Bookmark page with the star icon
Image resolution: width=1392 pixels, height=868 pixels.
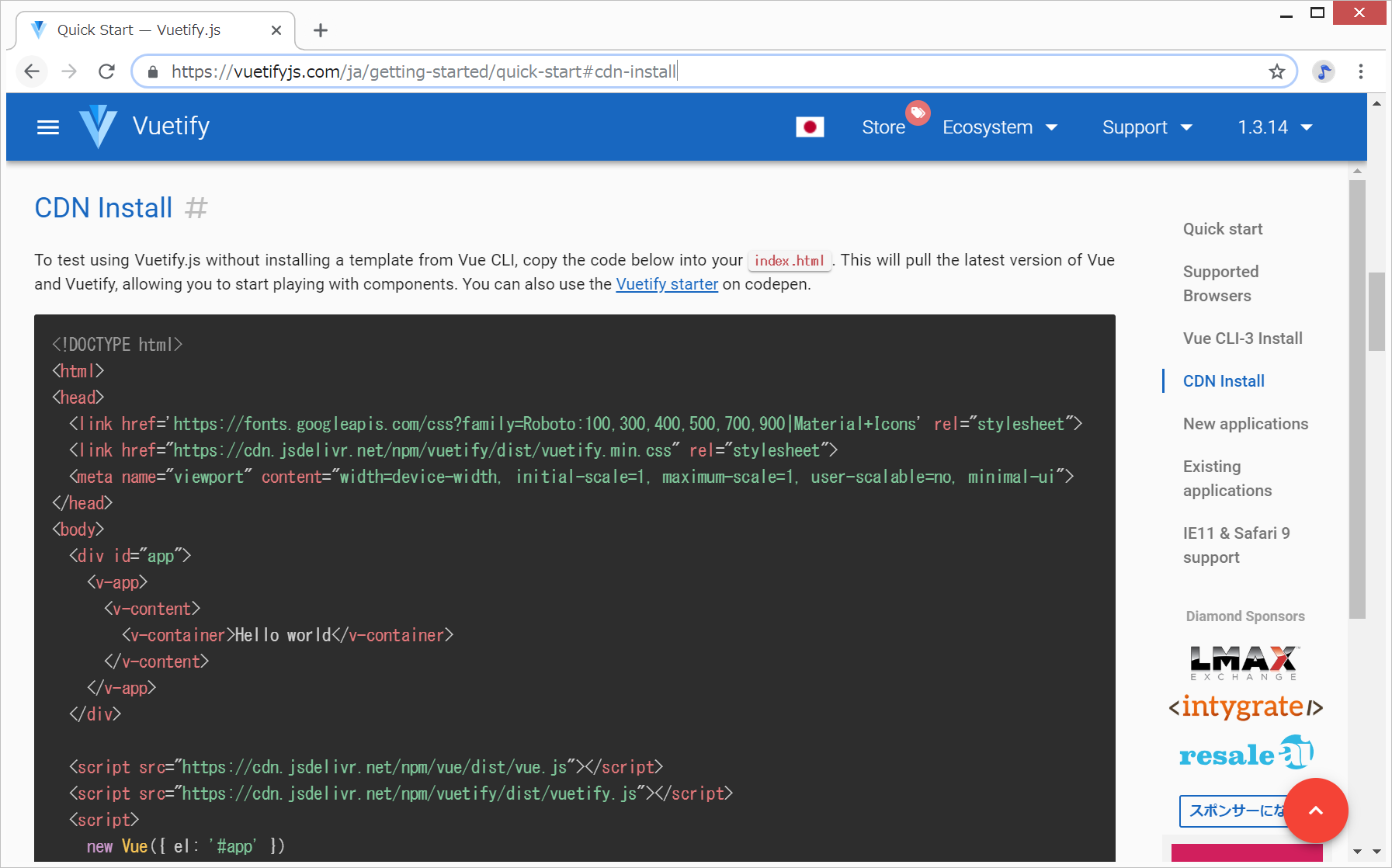(x=1276, y=72)
